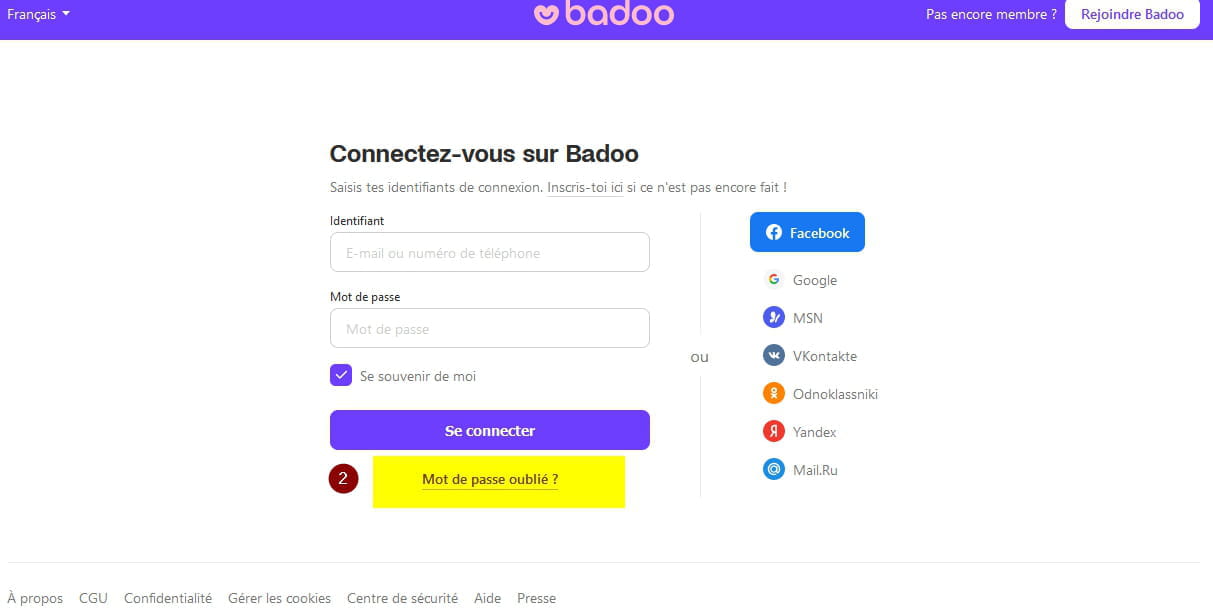Click the Inscris-toi ici link
The height and width of the screenshot is (613, 1213).
585,187
